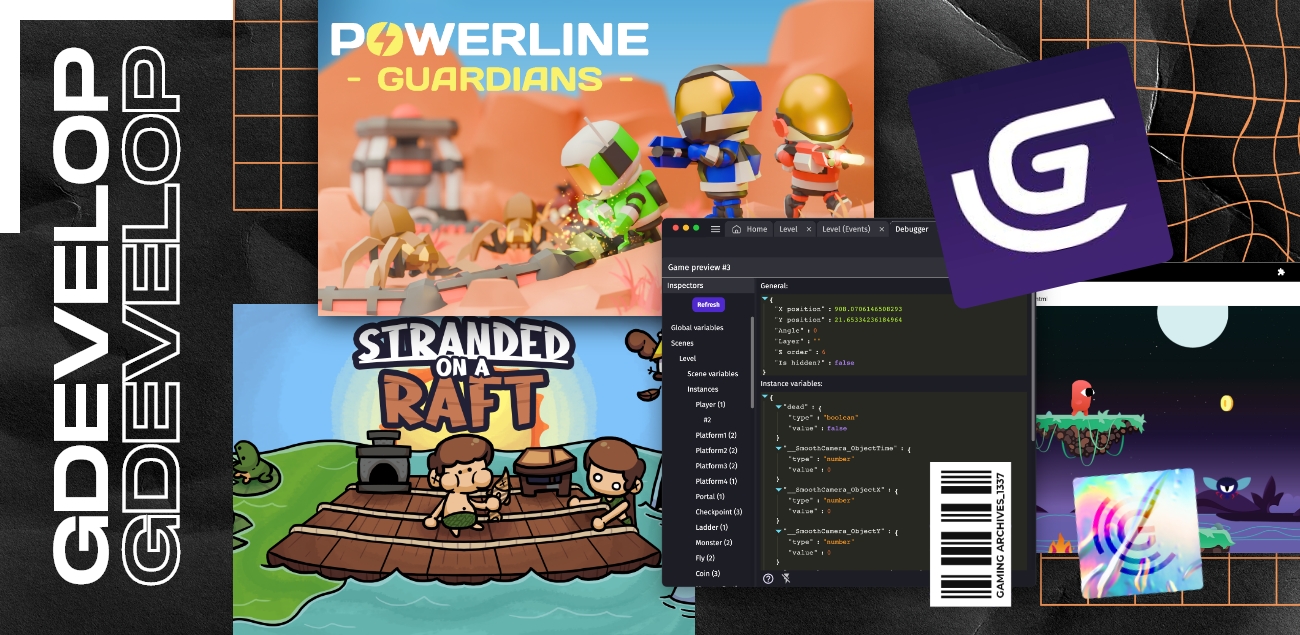Click the Y position value 21.65334236184964
This screenshot has width=1300, height=635.
click(866, 319)
